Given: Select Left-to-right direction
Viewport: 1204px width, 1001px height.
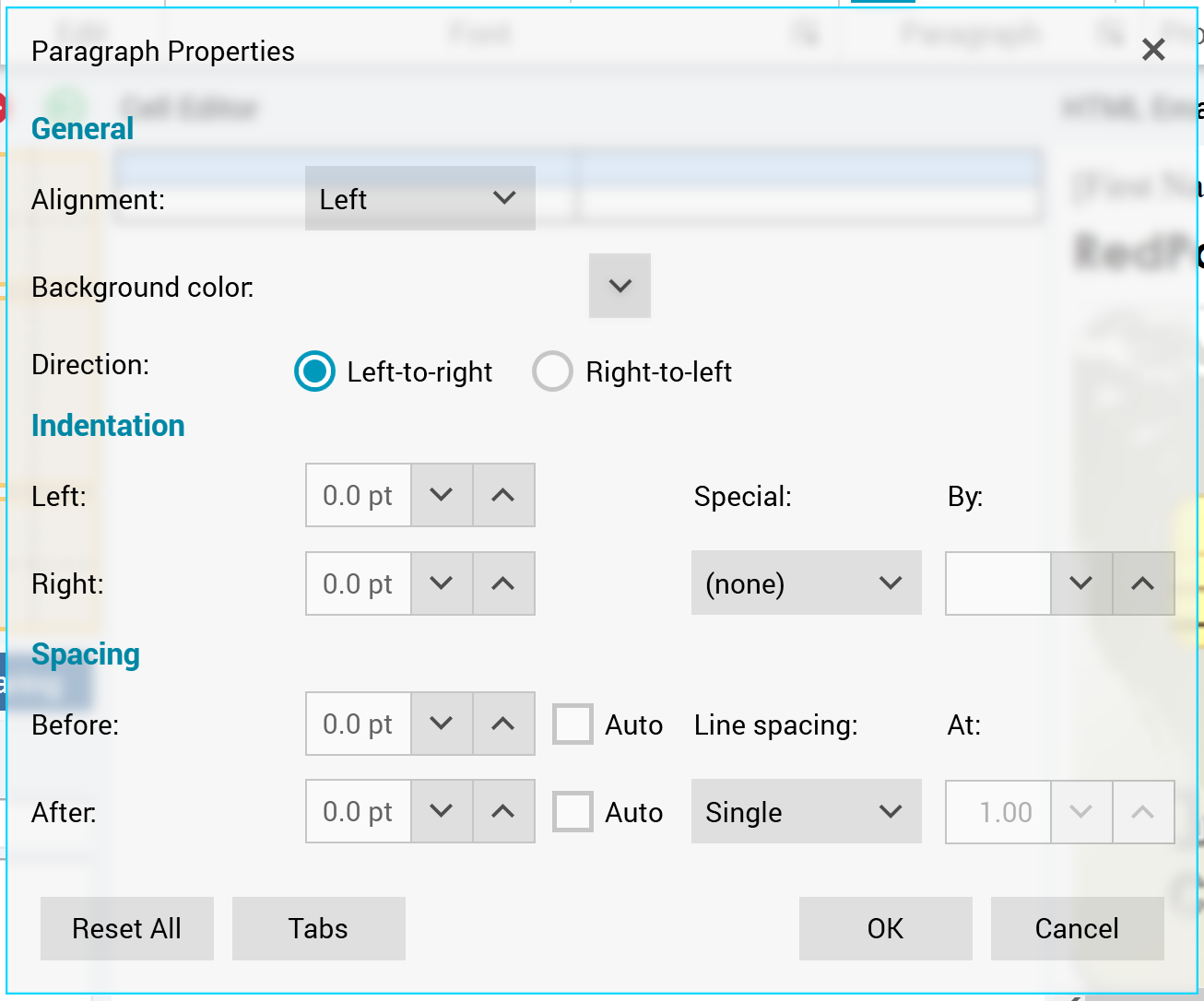Looking at the screenshot, I should tap(315, 371).
